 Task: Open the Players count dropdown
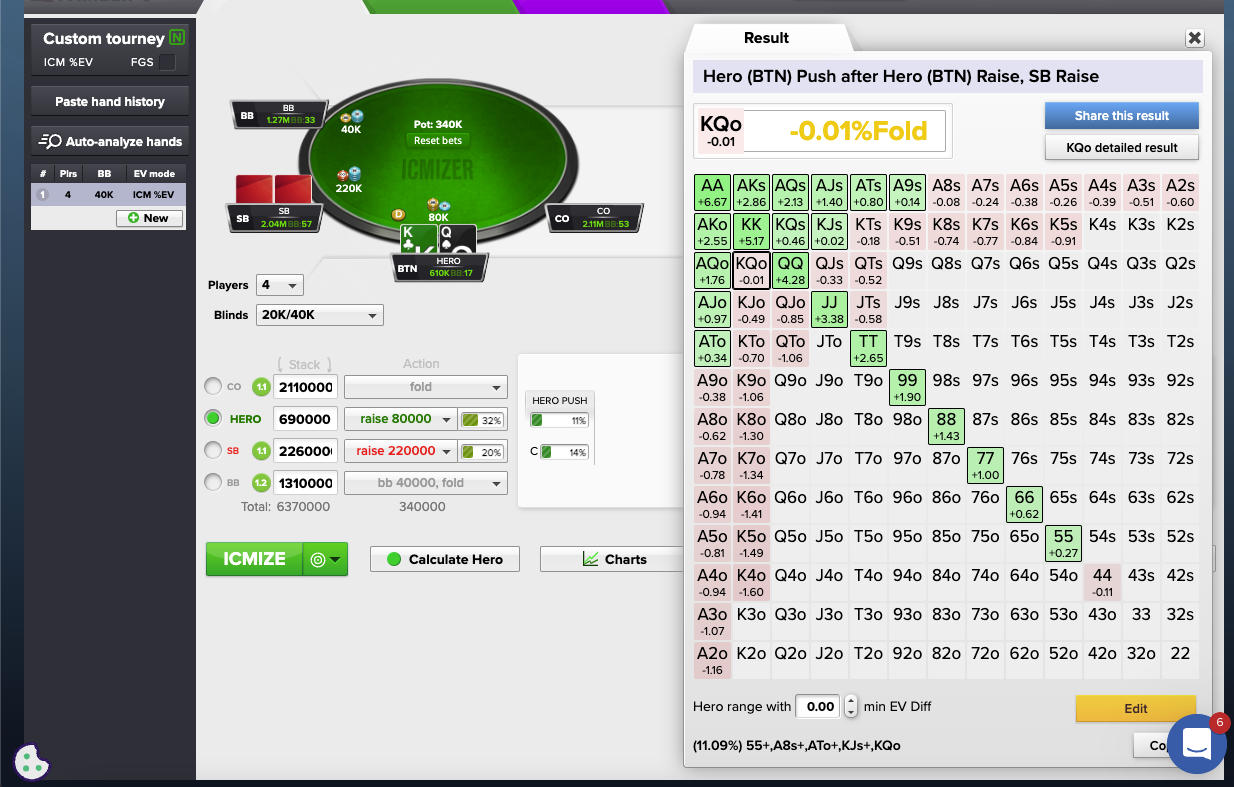[279, 285]
